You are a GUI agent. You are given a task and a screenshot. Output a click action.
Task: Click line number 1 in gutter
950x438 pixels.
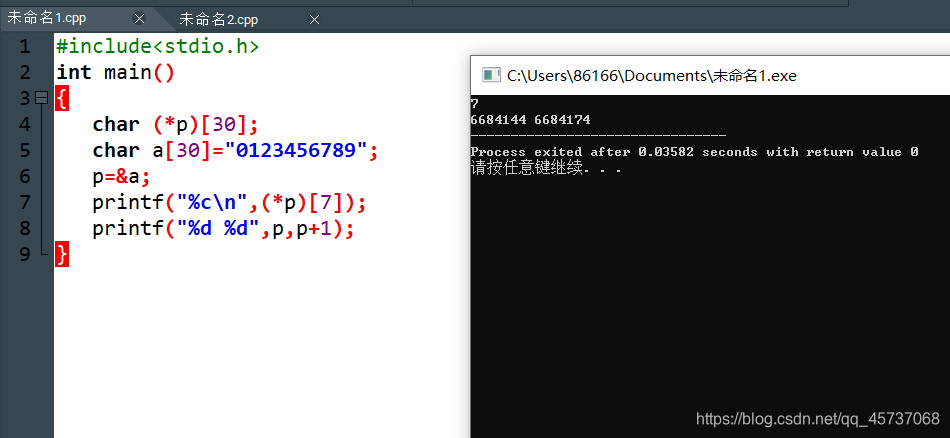pyautogui.click(x=24, y=46)
